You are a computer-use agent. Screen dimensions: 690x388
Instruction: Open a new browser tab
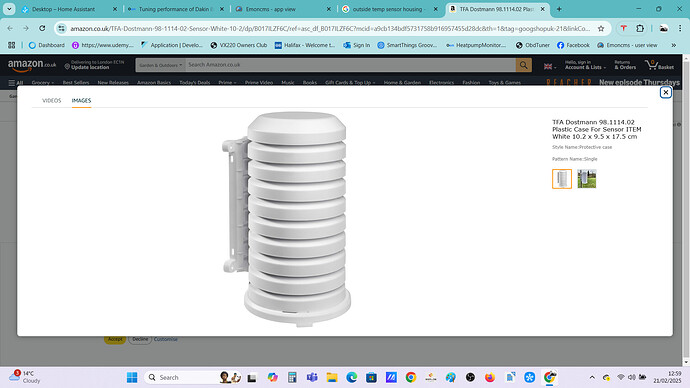[559, 9]
